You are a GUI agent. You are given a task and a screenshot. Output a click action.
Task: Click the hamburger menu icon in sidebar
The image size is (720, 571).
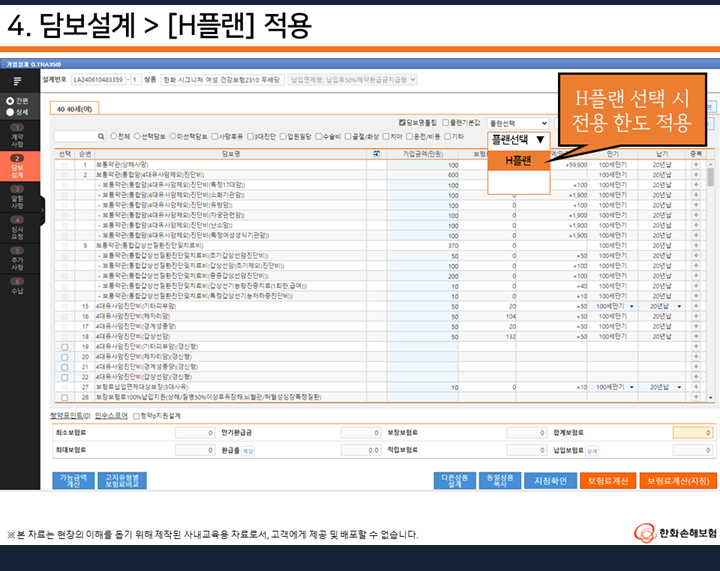(17, 81)
